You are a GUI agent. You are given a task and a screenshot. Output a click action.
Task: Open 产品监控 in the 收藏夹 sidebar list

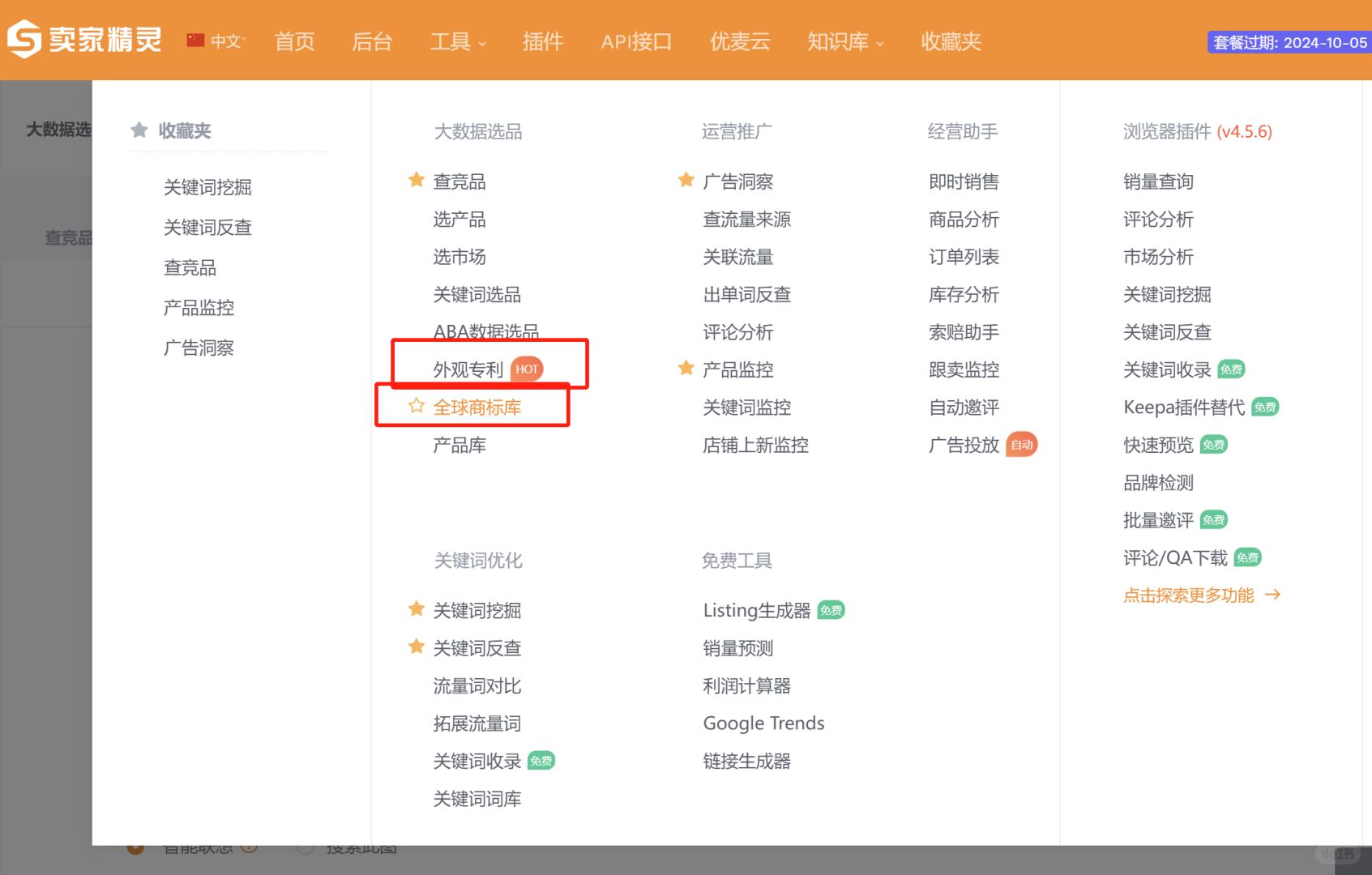(x=199, y=308)
